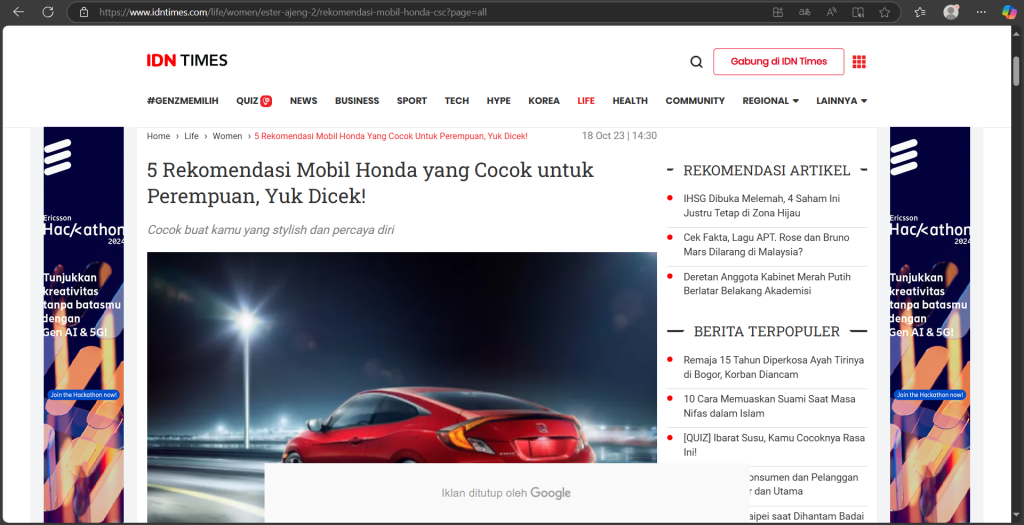Viewport: 1024px width, 525px height.
Task: Click the Iklan ditutup oleh Google notice
Action: click(x=506, y=493)
